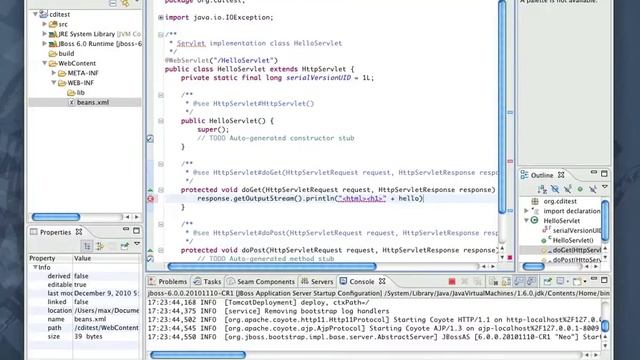
Task: Click the override indicator beside doPost
Action: coord(150,250)
